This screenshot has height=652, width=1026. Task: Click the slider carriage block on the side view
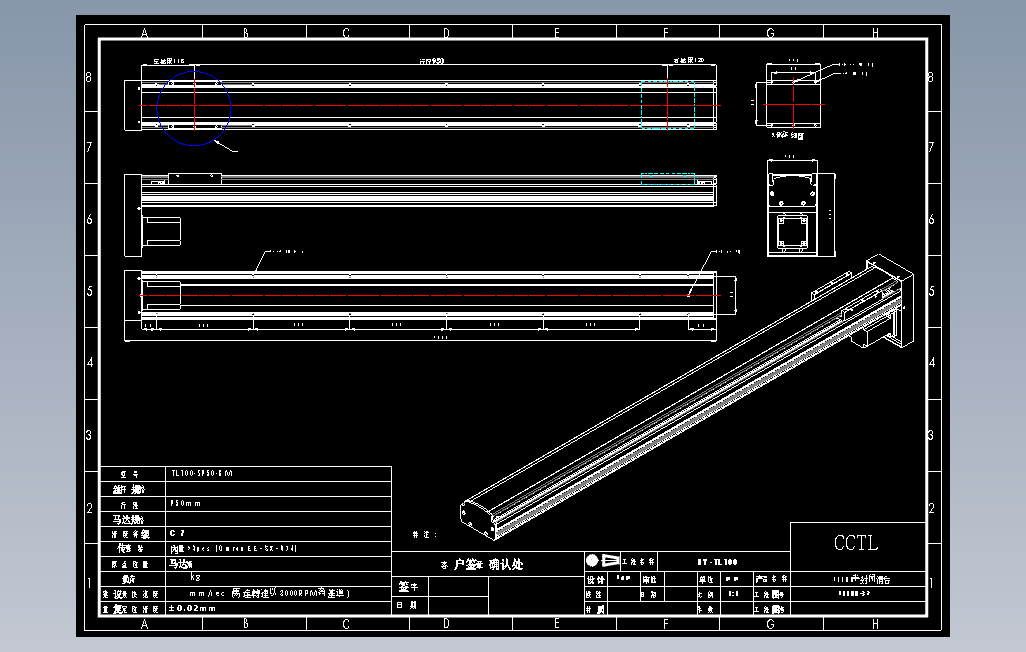coord(195,178)
